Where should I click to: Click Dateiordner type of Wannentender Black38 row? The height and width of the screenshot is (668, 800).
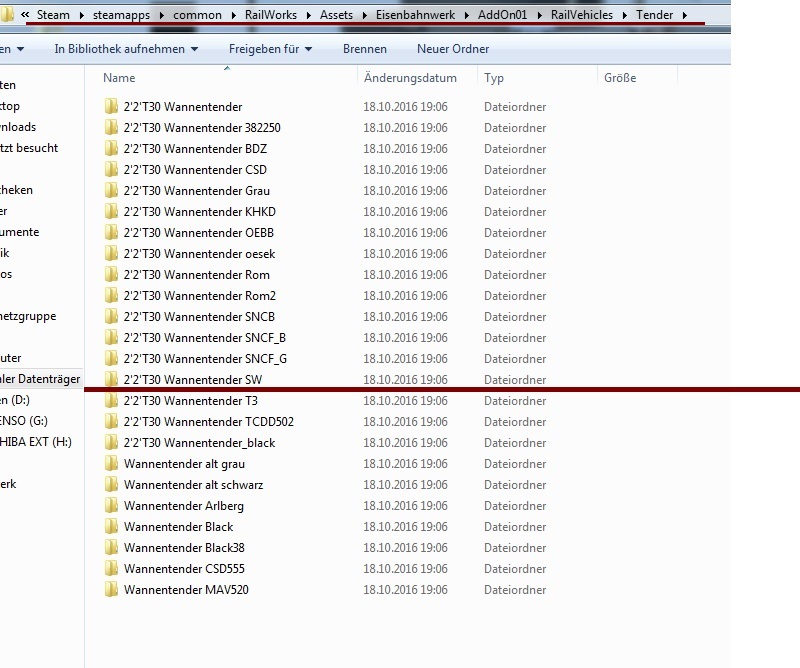tap(515, 548)
